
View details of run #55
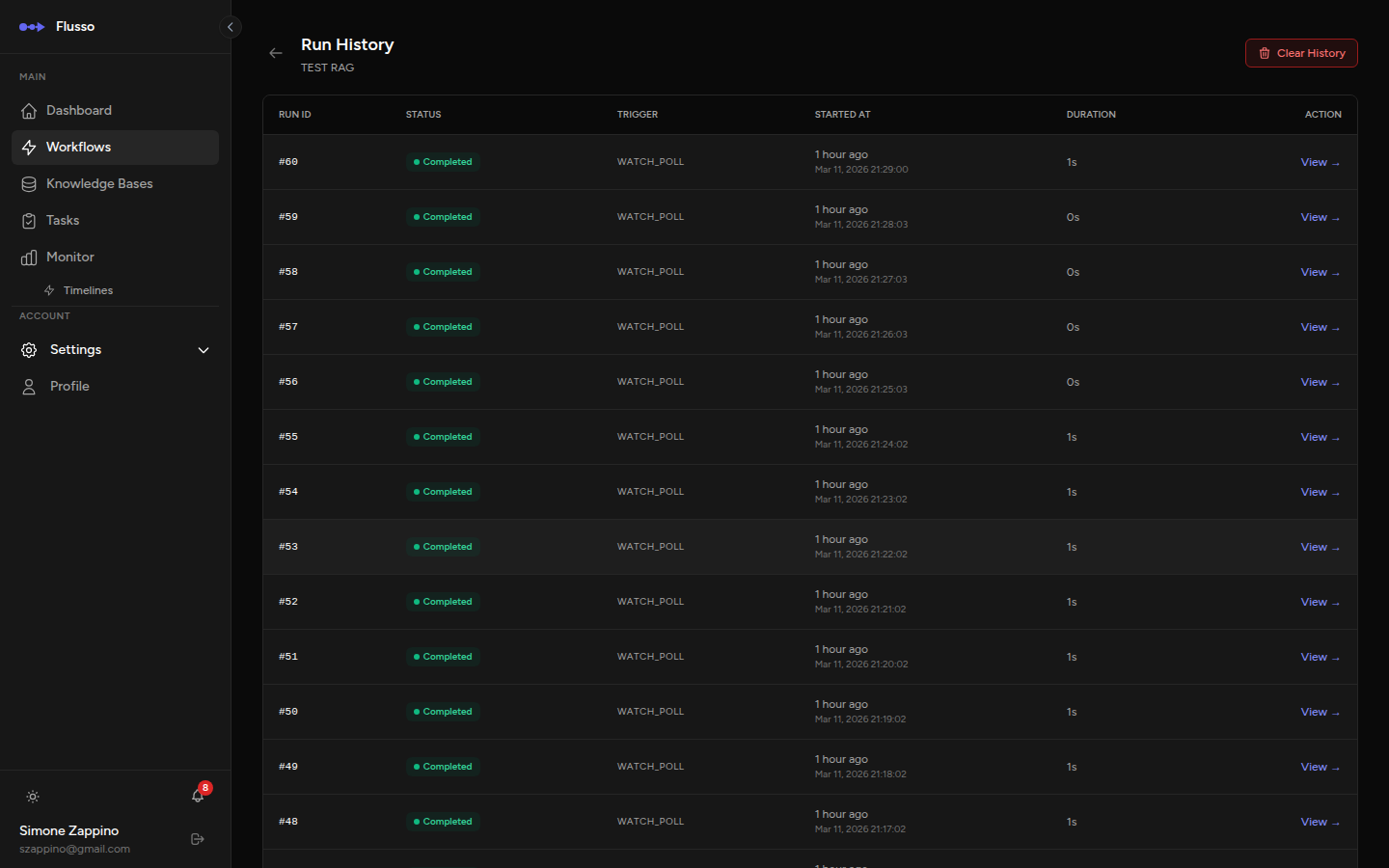point(1320,437)
